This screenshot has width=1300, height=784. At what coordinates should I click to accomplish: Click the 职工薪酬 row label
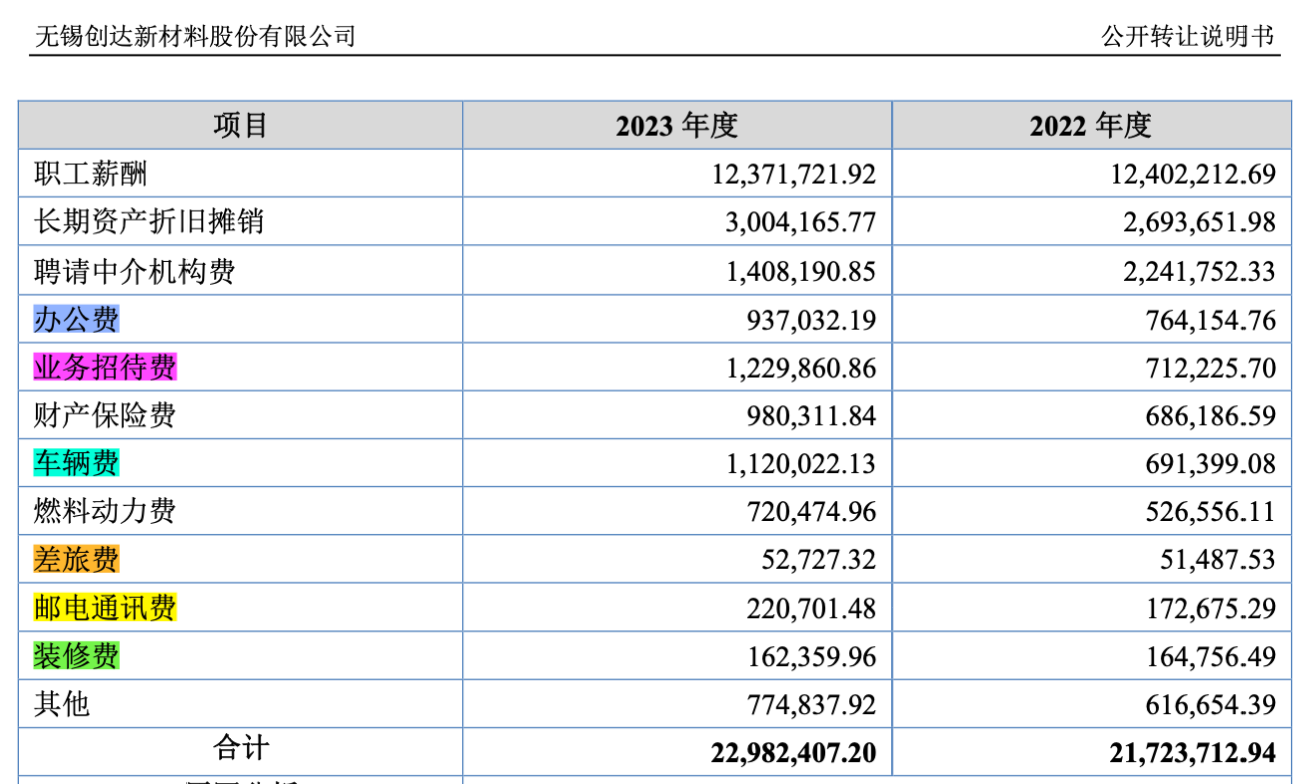[x=90, y=175]
